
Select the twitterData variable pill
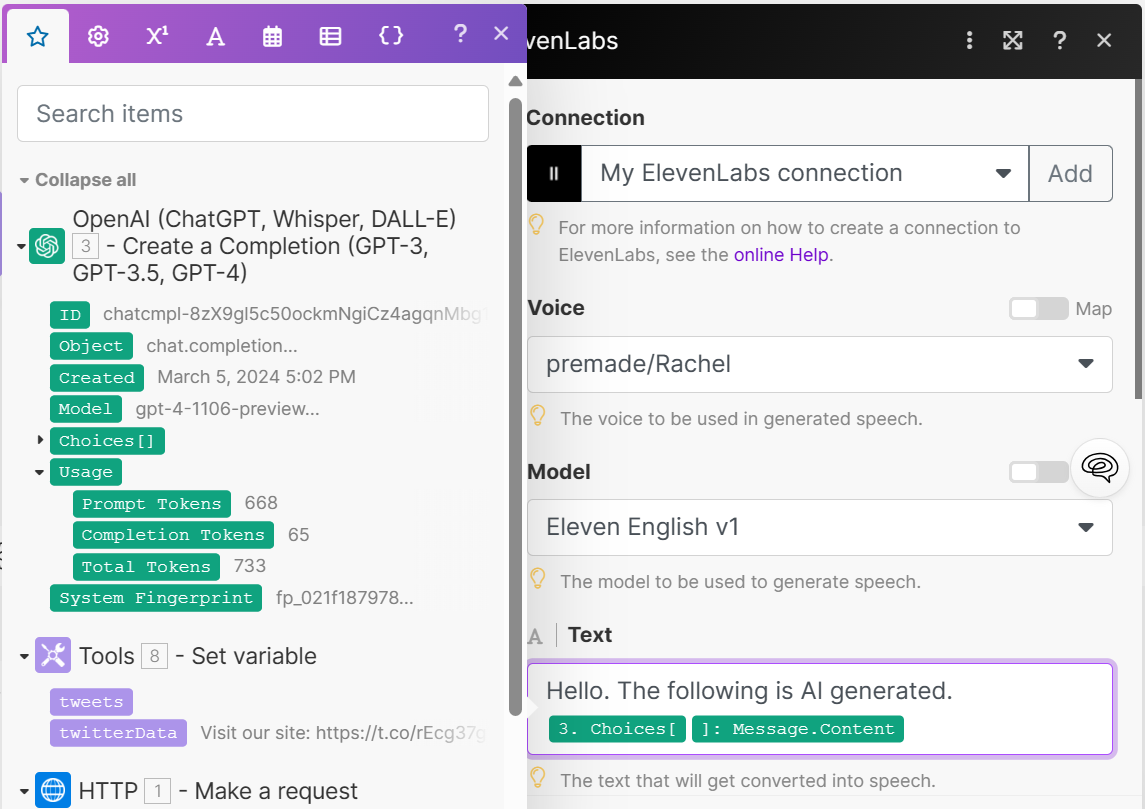[118, 733]
